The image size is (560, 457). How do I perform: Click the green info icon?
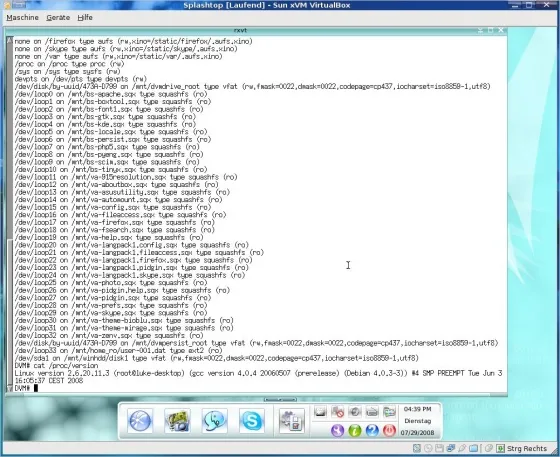(x=355, y=431)
